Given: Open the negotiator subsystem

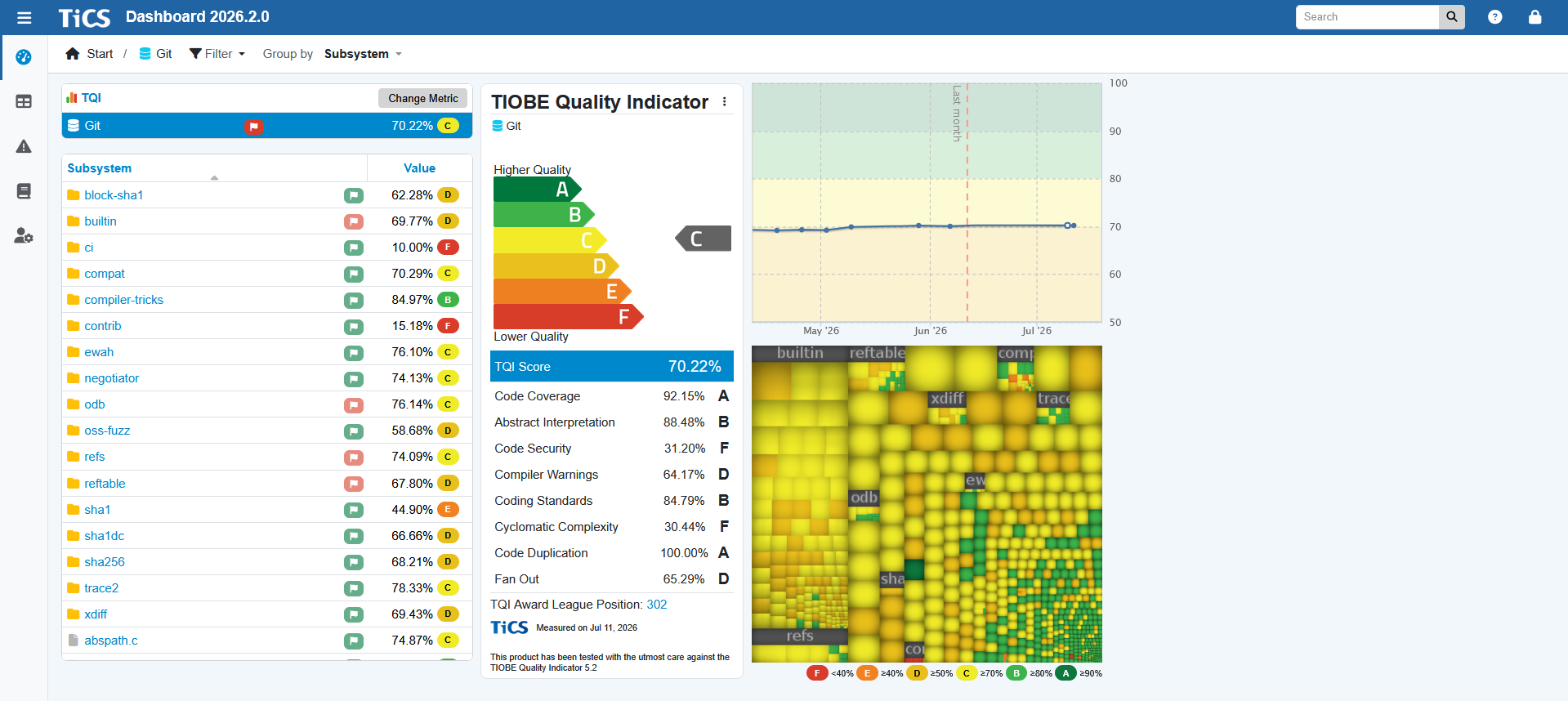Looking at the screenshot, I should click(112, 378).
